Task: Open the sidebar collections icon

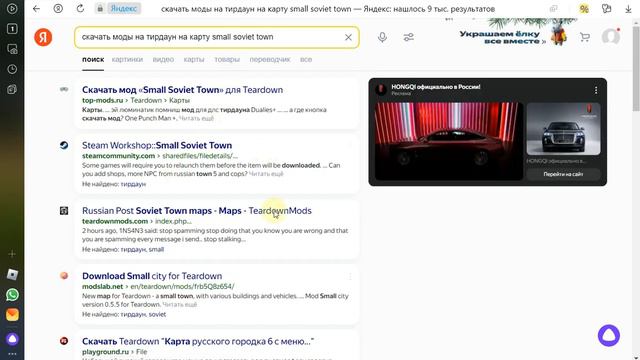Action: (12, 89)
